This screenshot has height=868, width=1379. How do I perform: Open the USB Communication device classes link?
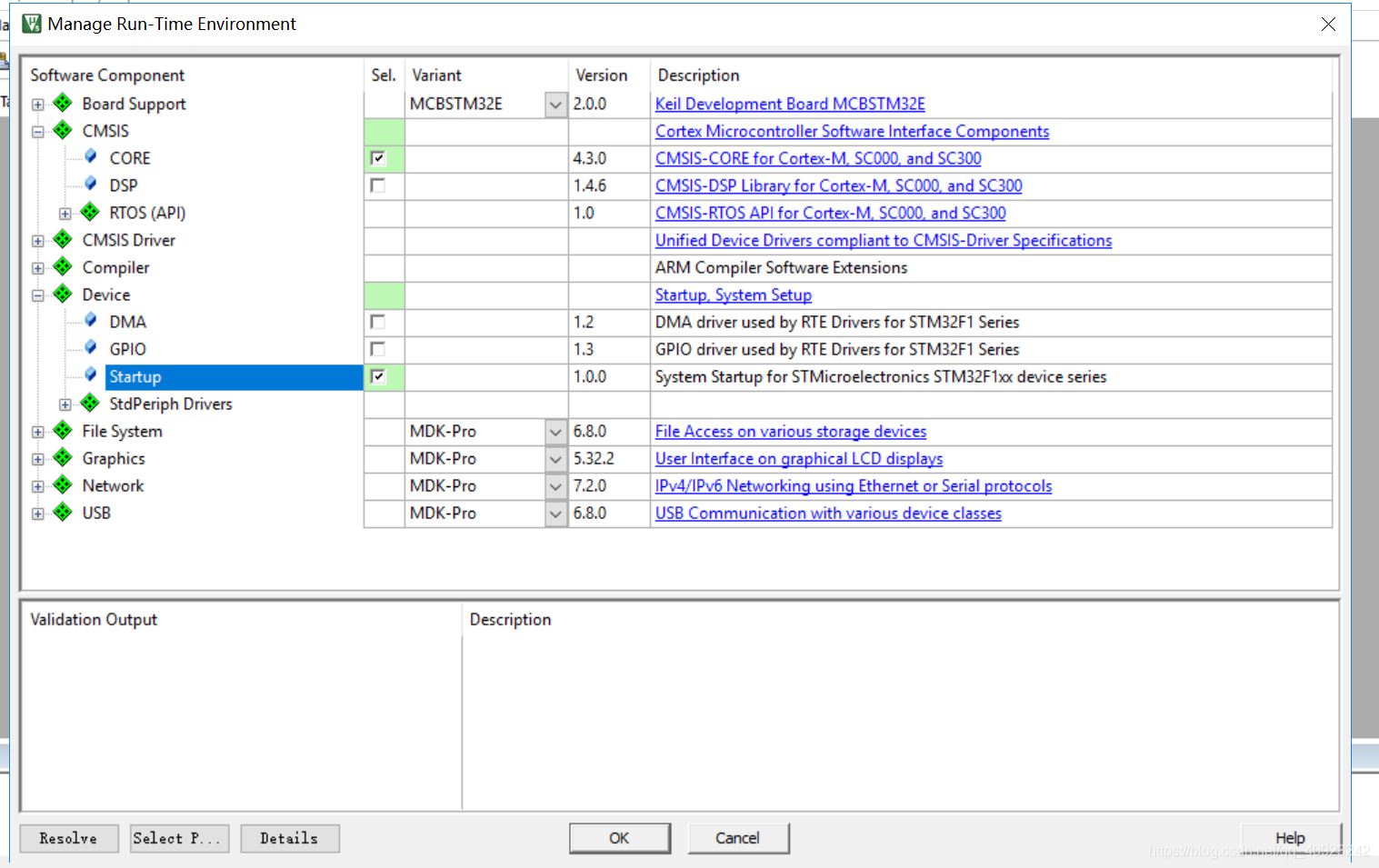click(x=828, y=513)
